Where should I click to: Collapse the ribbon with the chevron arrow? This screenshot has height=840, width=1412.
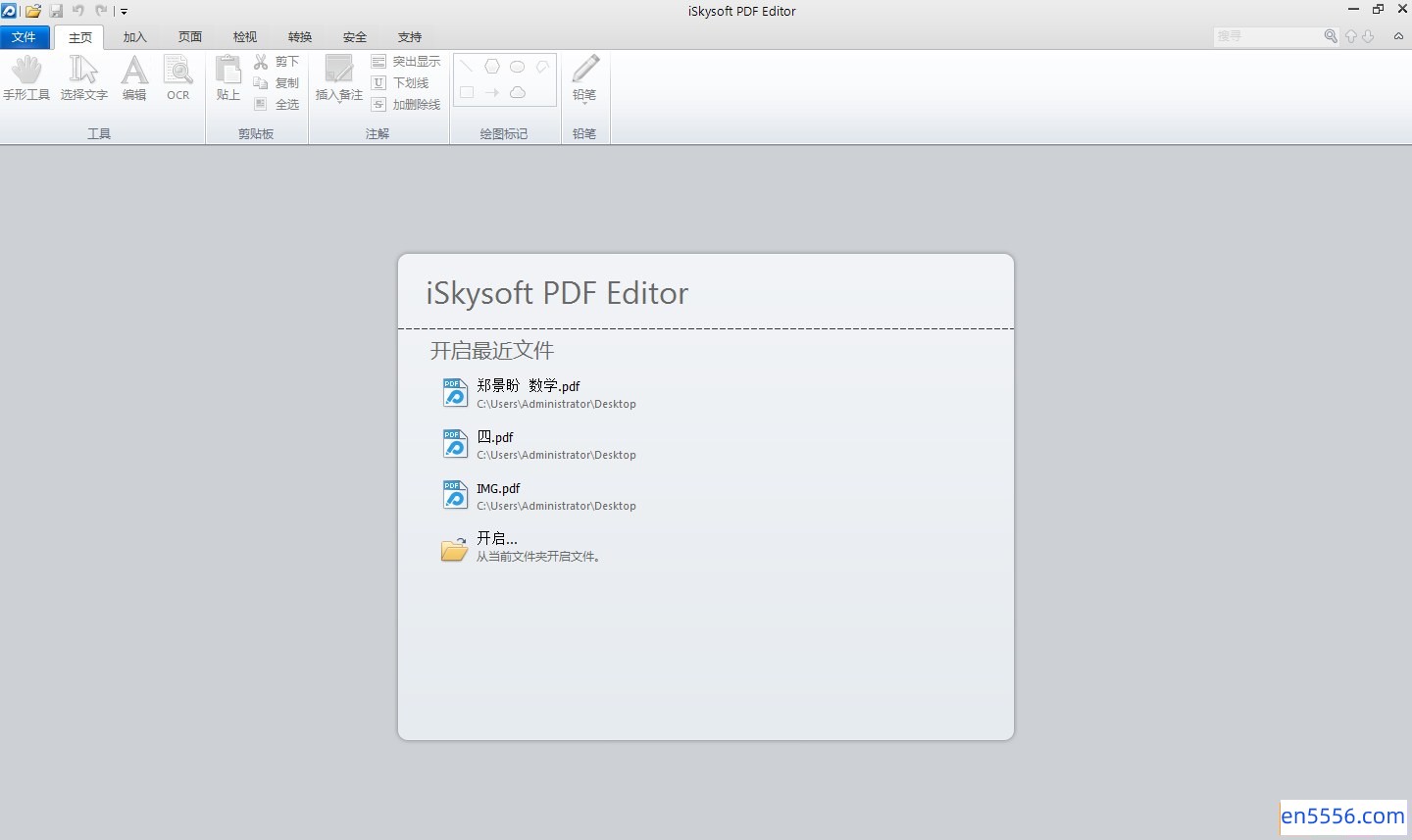1398,36
